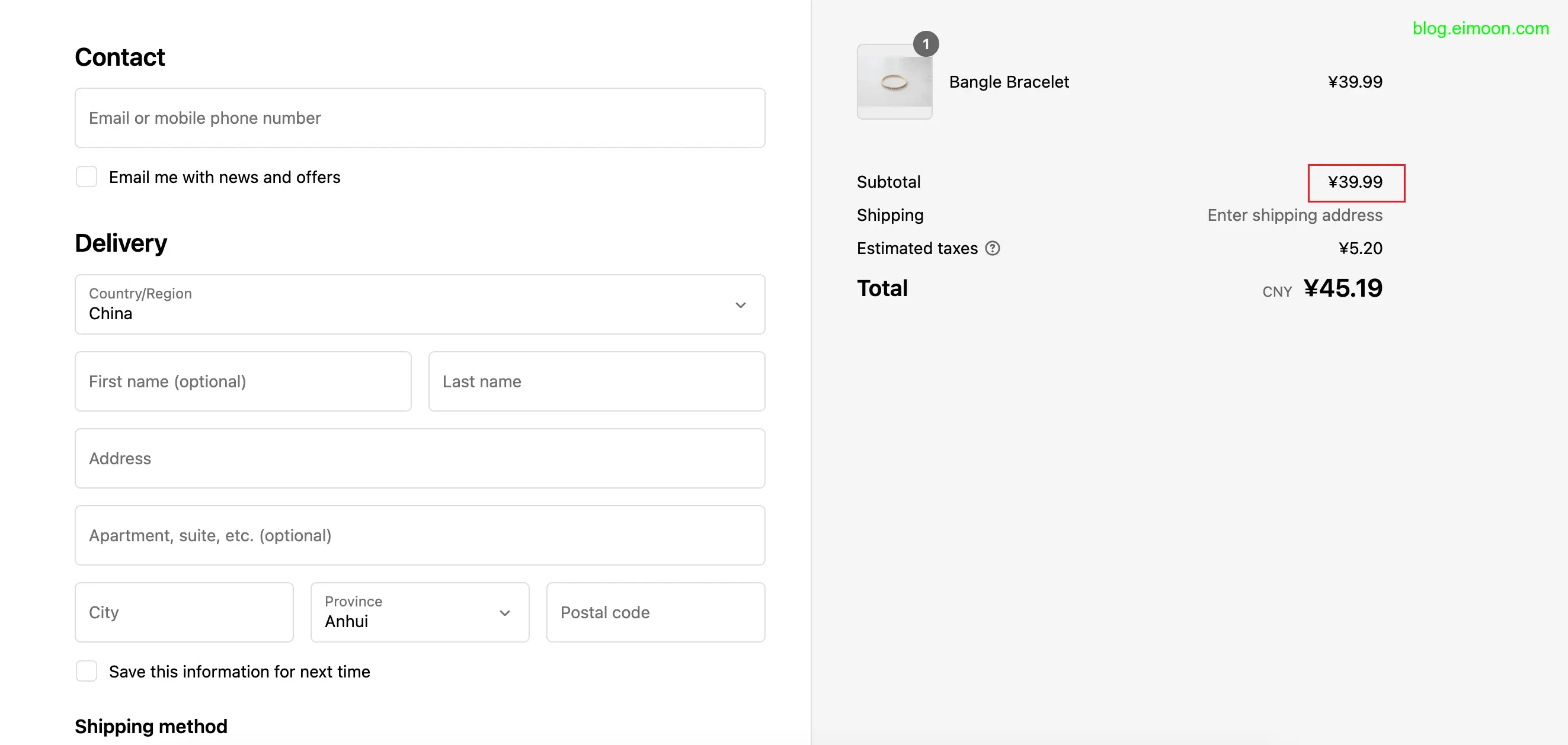Check Save this information for next time
This screenshot has width=1568, height=745.
pos(87,671)
